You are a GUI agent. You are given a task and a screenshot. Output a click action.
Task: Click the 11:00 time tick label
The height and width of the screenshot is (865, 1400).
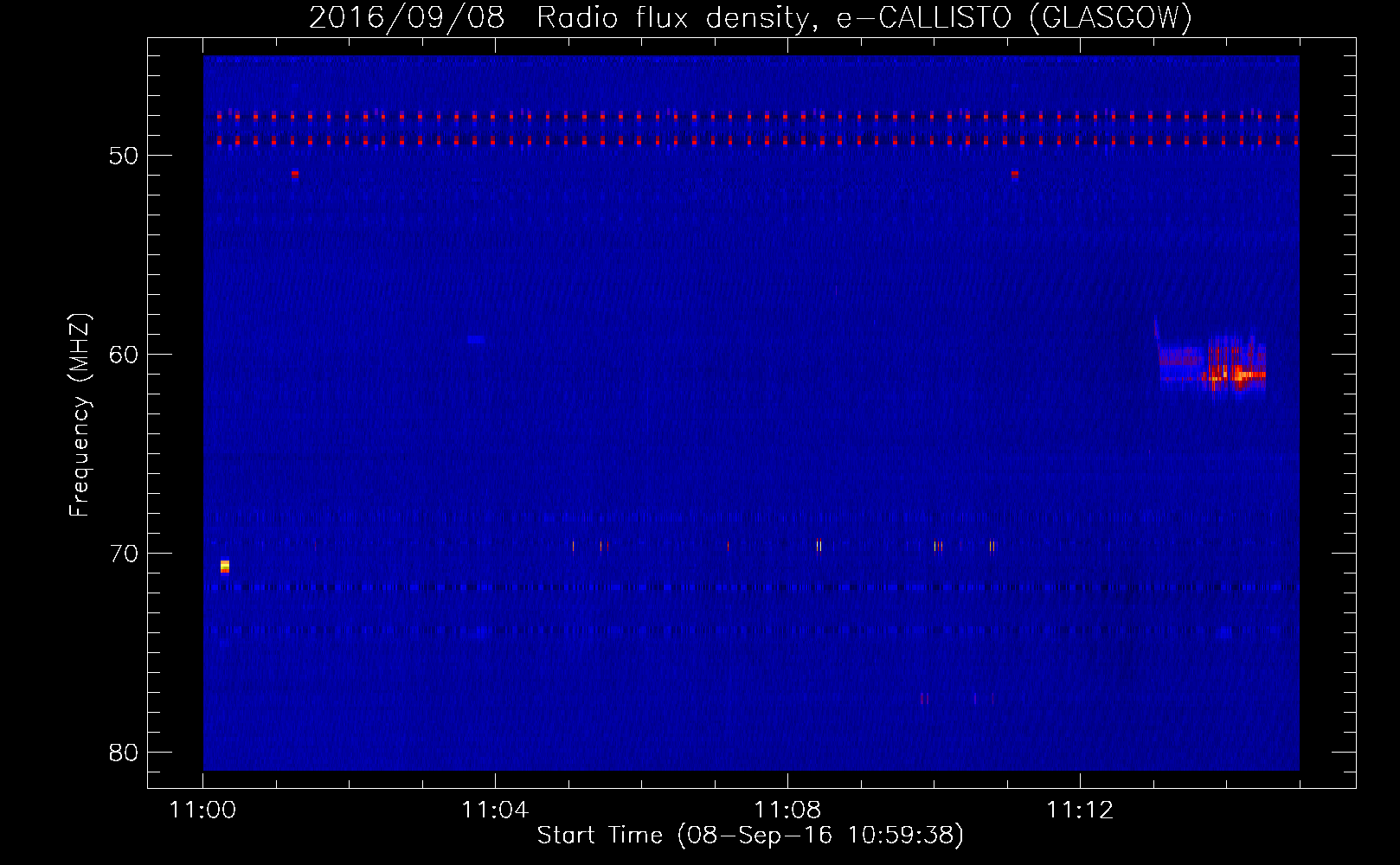point(202,811)
